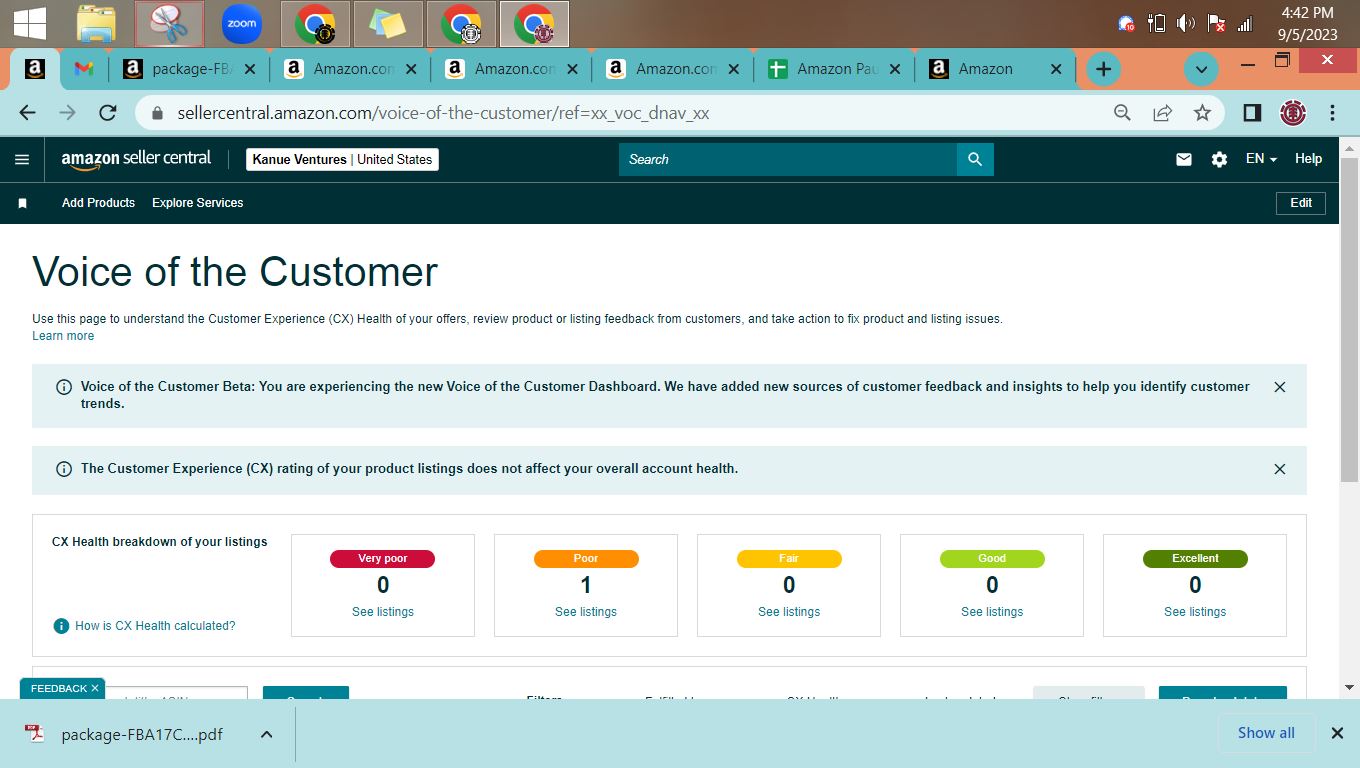Click the page scrollbar up arrow

(1349, 147)
